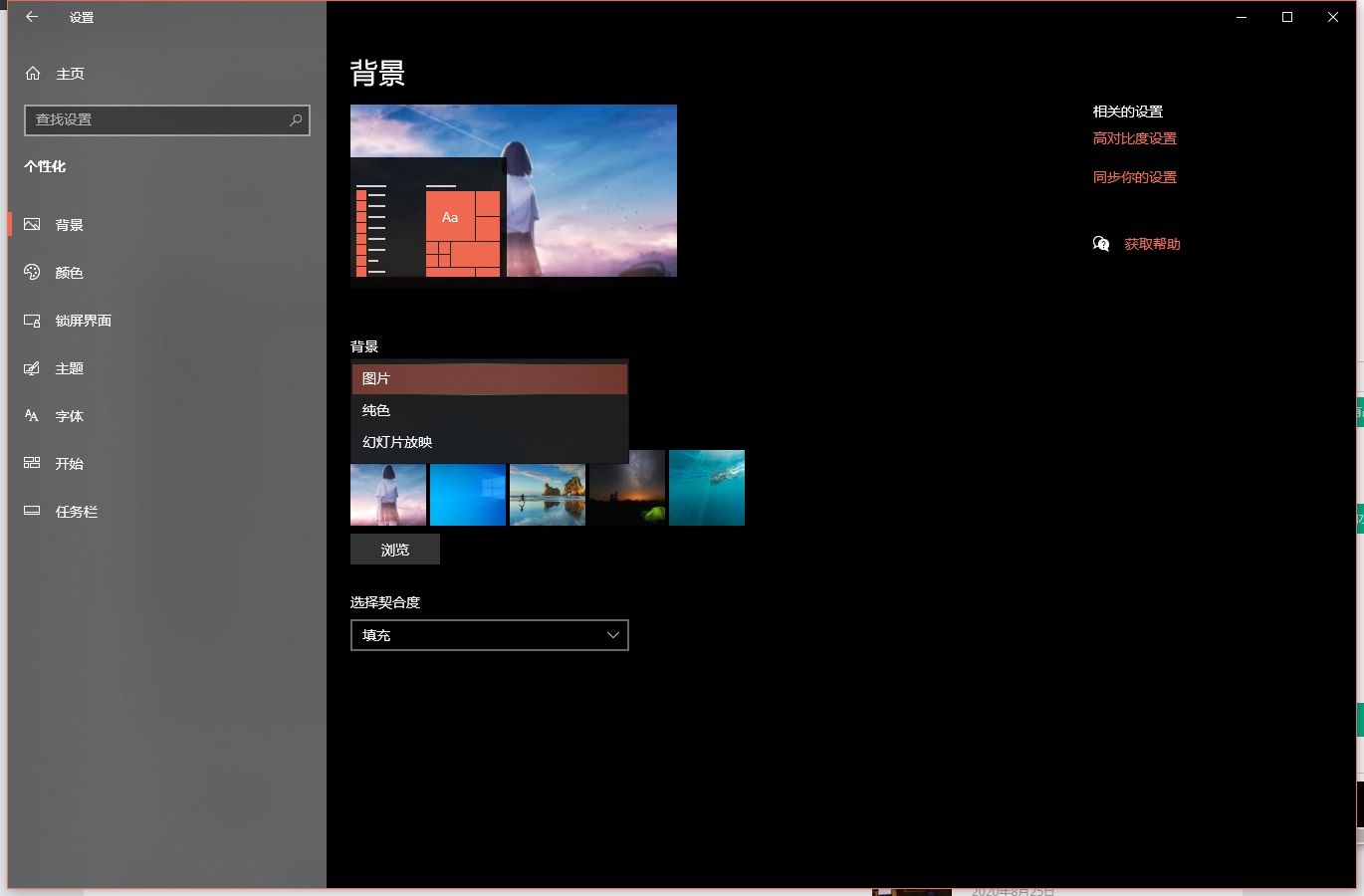Screen dimensions: 1364x896
Task: Open the 高对比度设置 link
Action: point(1135,138)
